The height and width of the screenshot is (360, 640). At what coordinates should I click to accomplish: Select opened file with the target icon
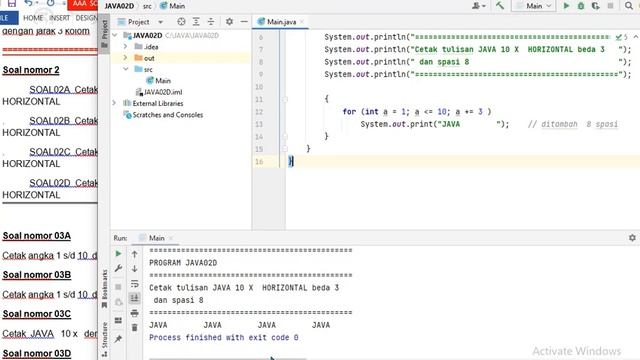[x=181, y=22]
